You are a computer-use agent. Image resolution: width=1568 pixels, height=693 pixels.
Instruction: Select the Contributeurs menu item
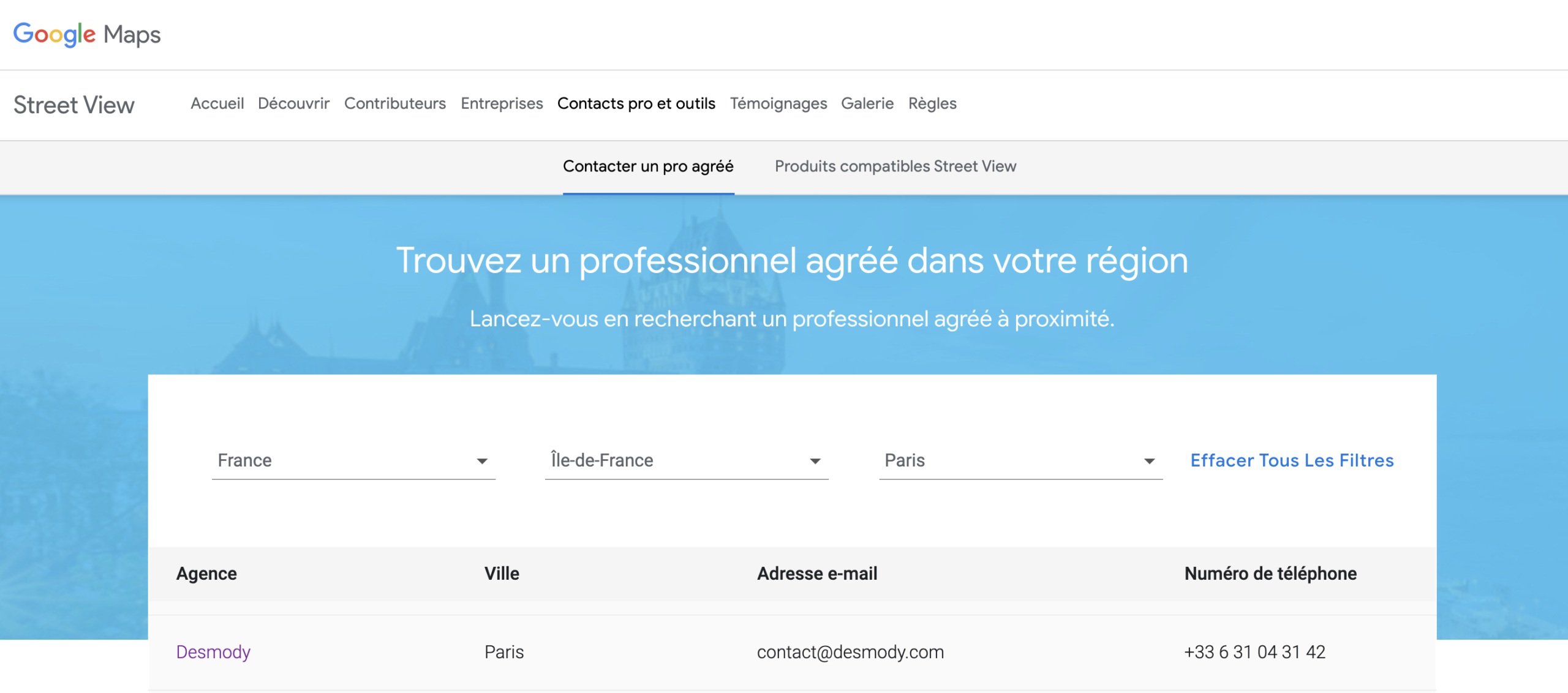coord(395,103)
